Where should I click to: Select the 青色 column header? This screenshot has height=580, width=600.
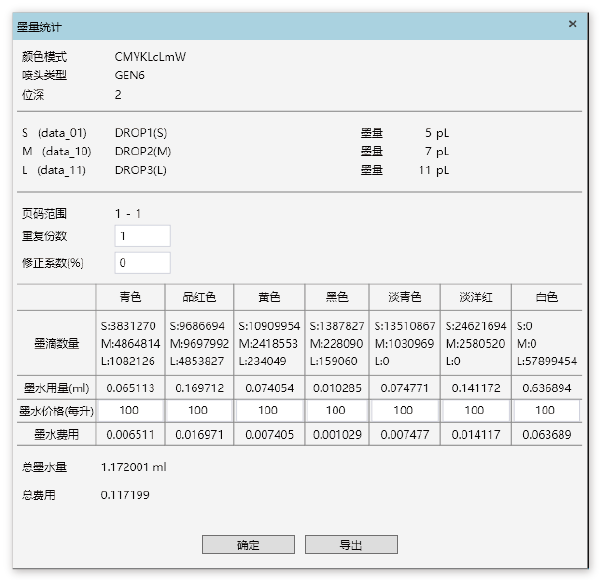pos(129,297)
